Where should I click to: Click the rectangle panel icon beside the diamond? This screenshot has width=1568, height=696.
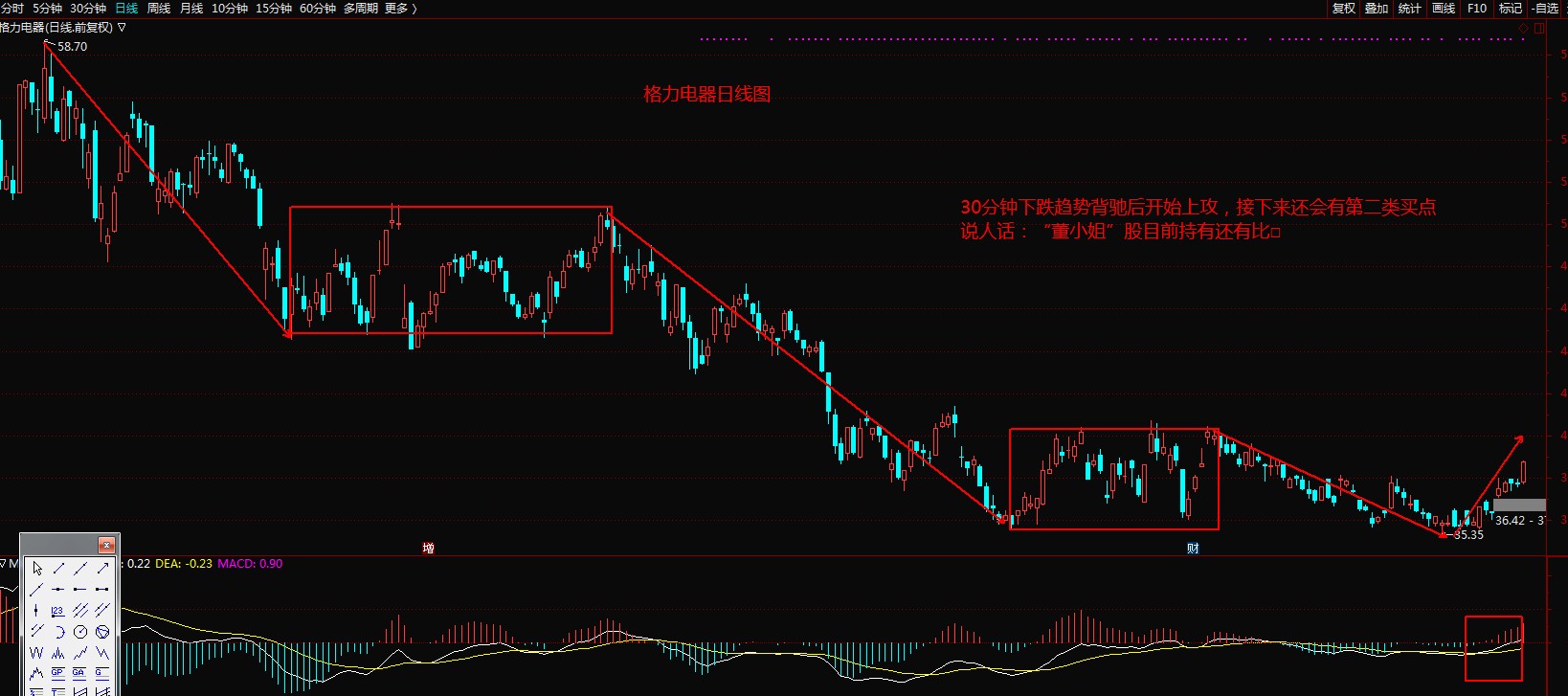click(1539, 28)
